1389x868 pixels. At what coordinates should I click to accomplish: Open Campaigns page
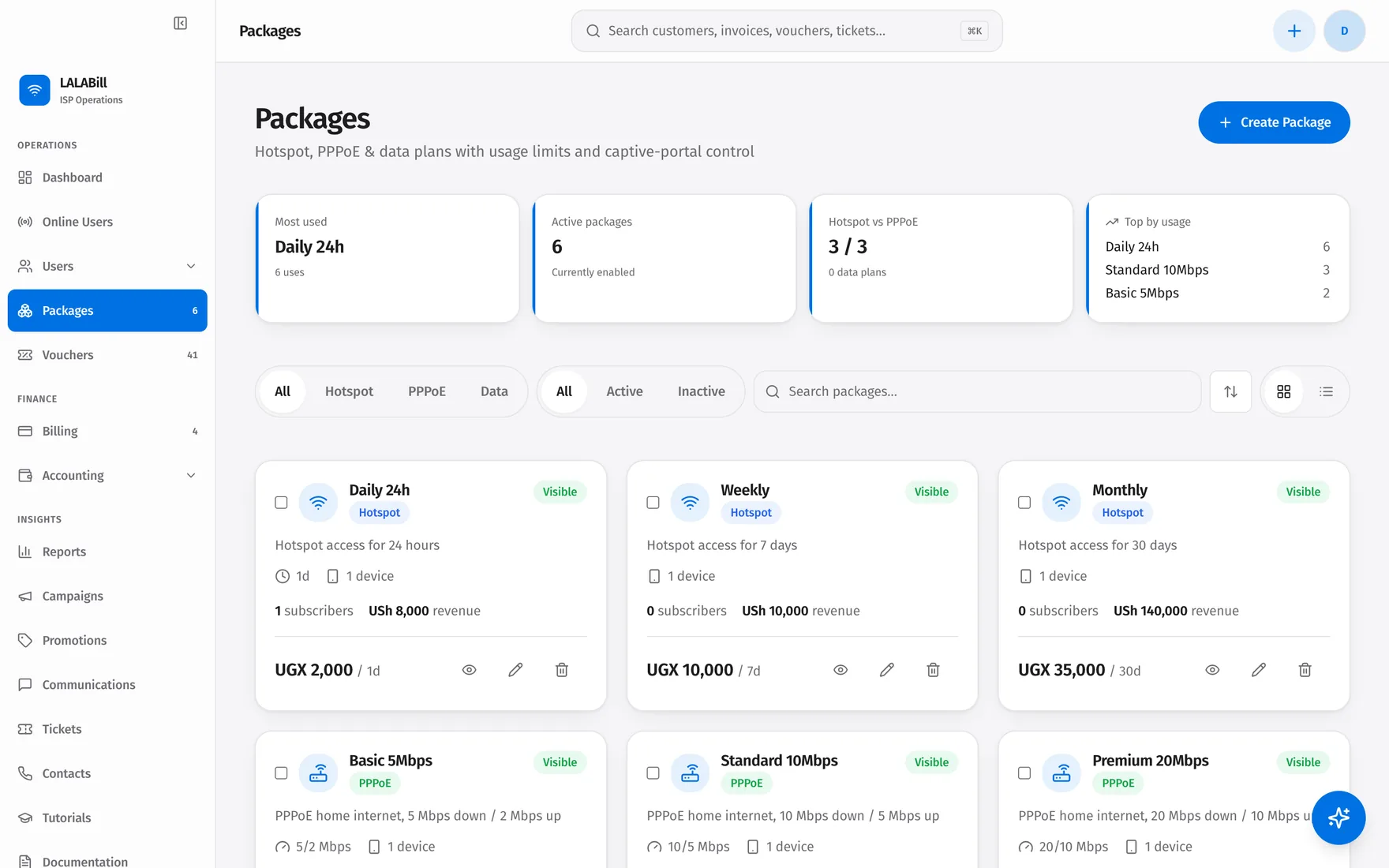[107, 596]
